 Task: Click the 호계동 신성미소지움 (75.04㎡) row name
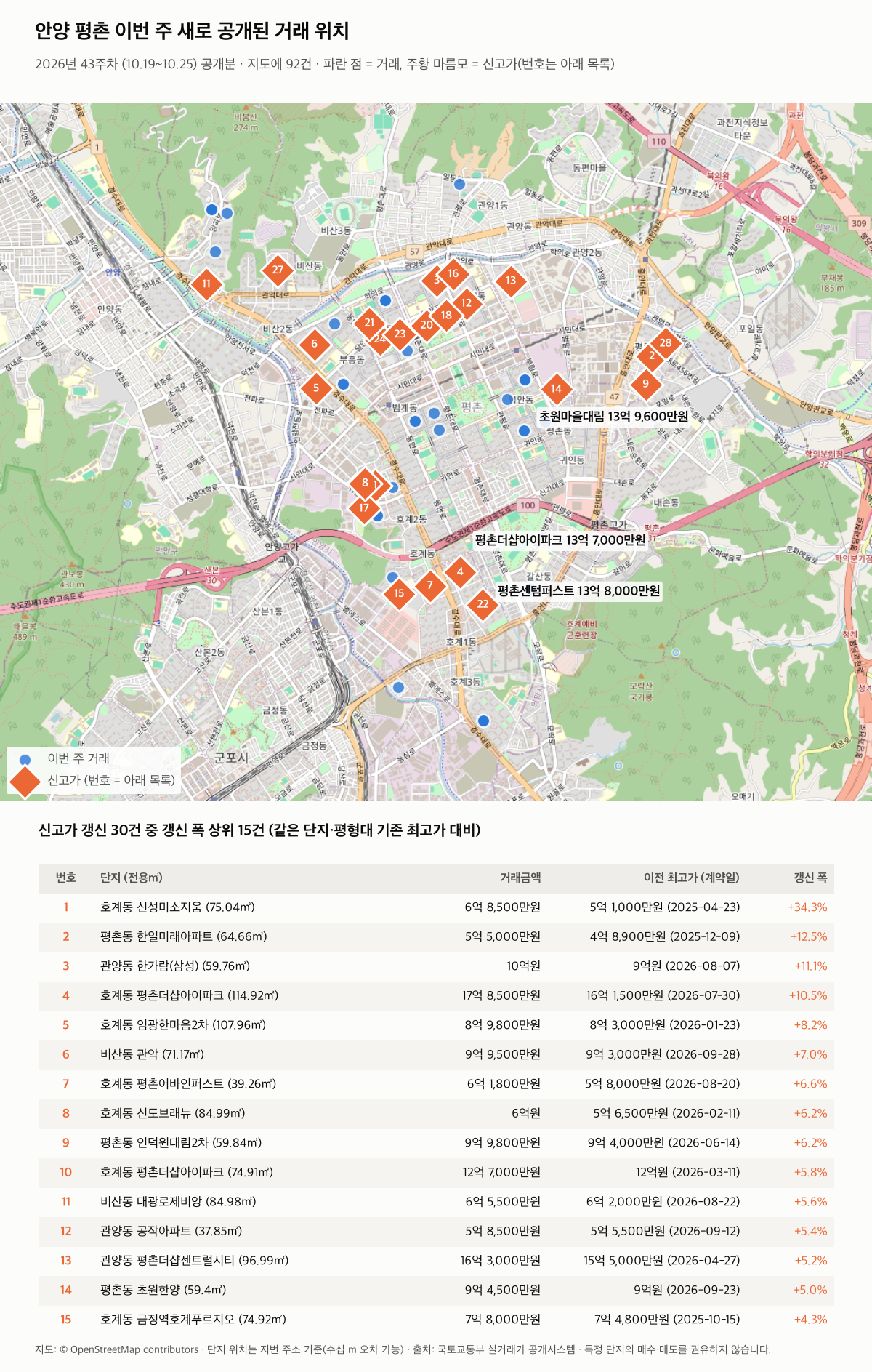[x=177, y=907]
